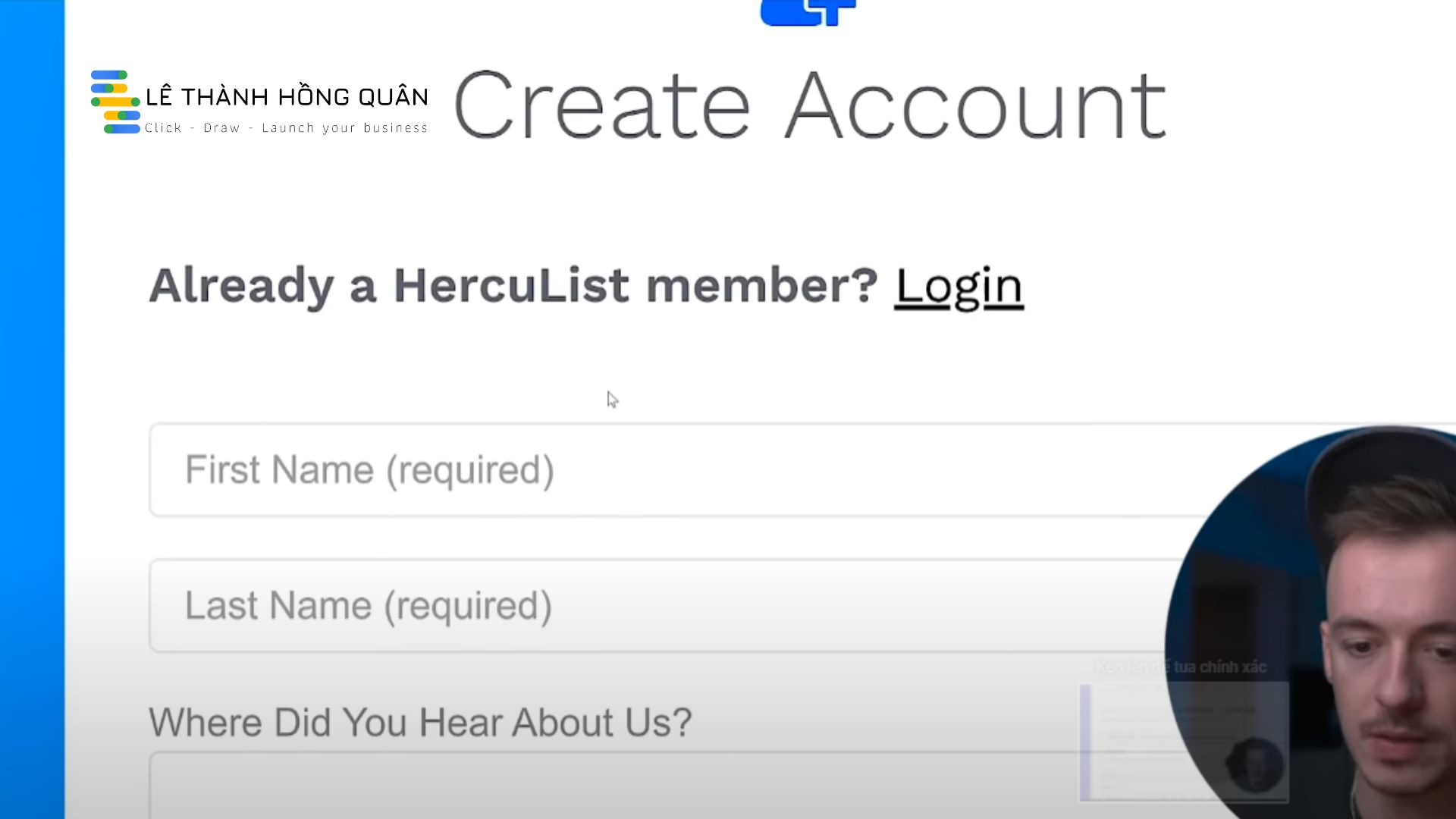Click the small round avatar inside preview thumbnail
Viewport: 1456px width, 819px height.
coord(1254,764)
